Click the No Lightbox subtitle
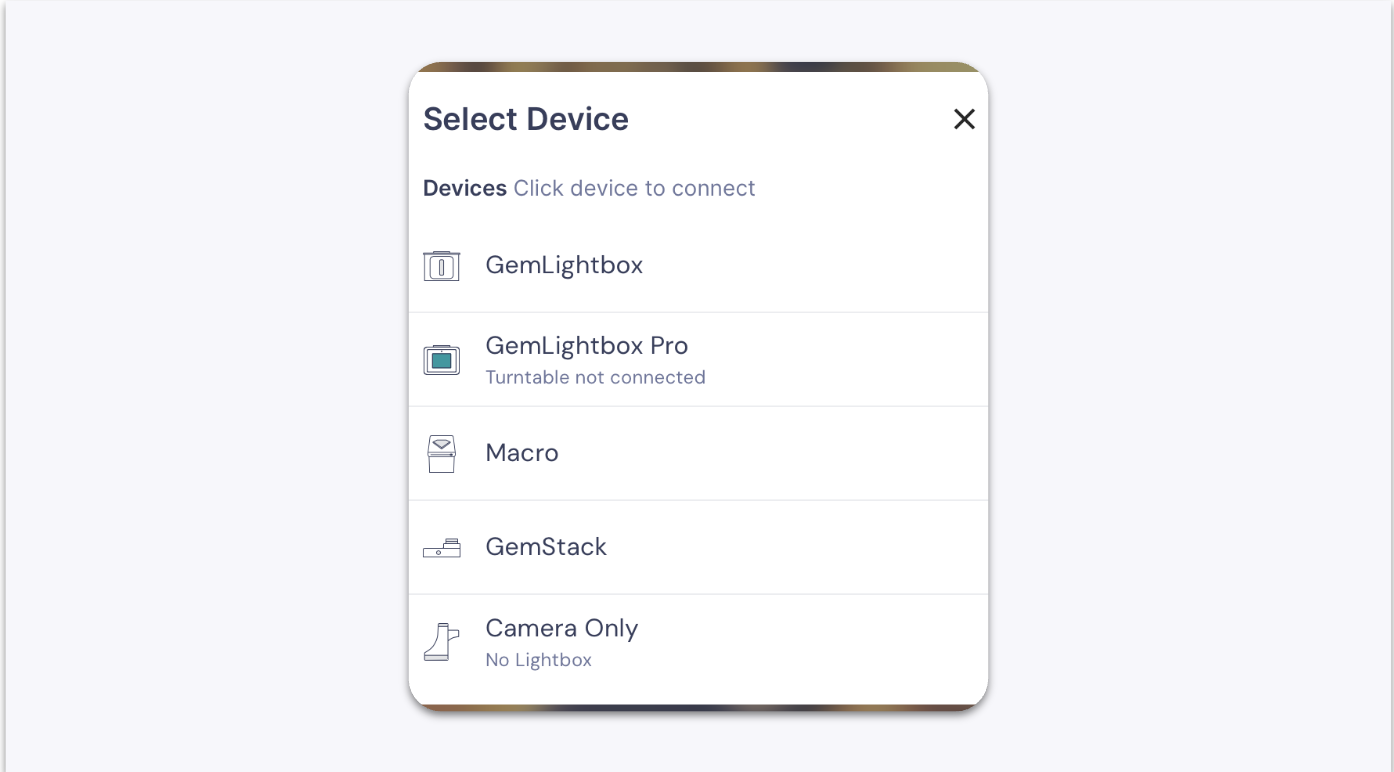The width and height of the screenshot is (1394, 772). (x=538, y=660)
